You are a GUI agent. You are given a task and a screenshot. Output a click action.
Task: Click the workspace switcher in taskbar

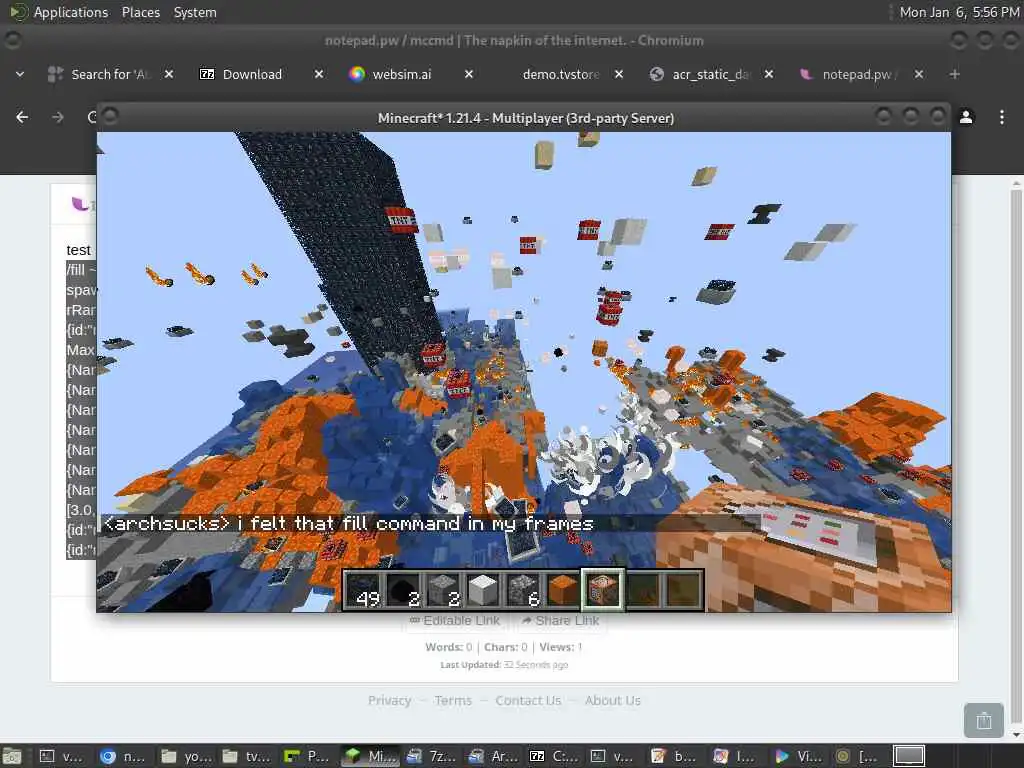pyautogui.click(x=908, y=756)
